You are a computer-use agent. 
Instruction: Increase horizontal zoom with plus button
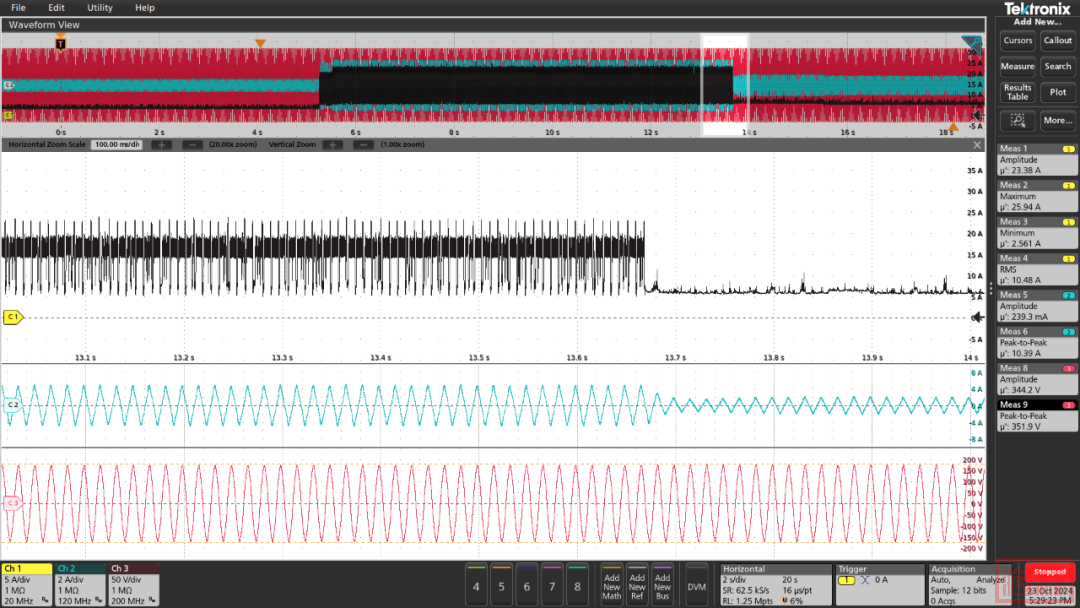[161, 145]
